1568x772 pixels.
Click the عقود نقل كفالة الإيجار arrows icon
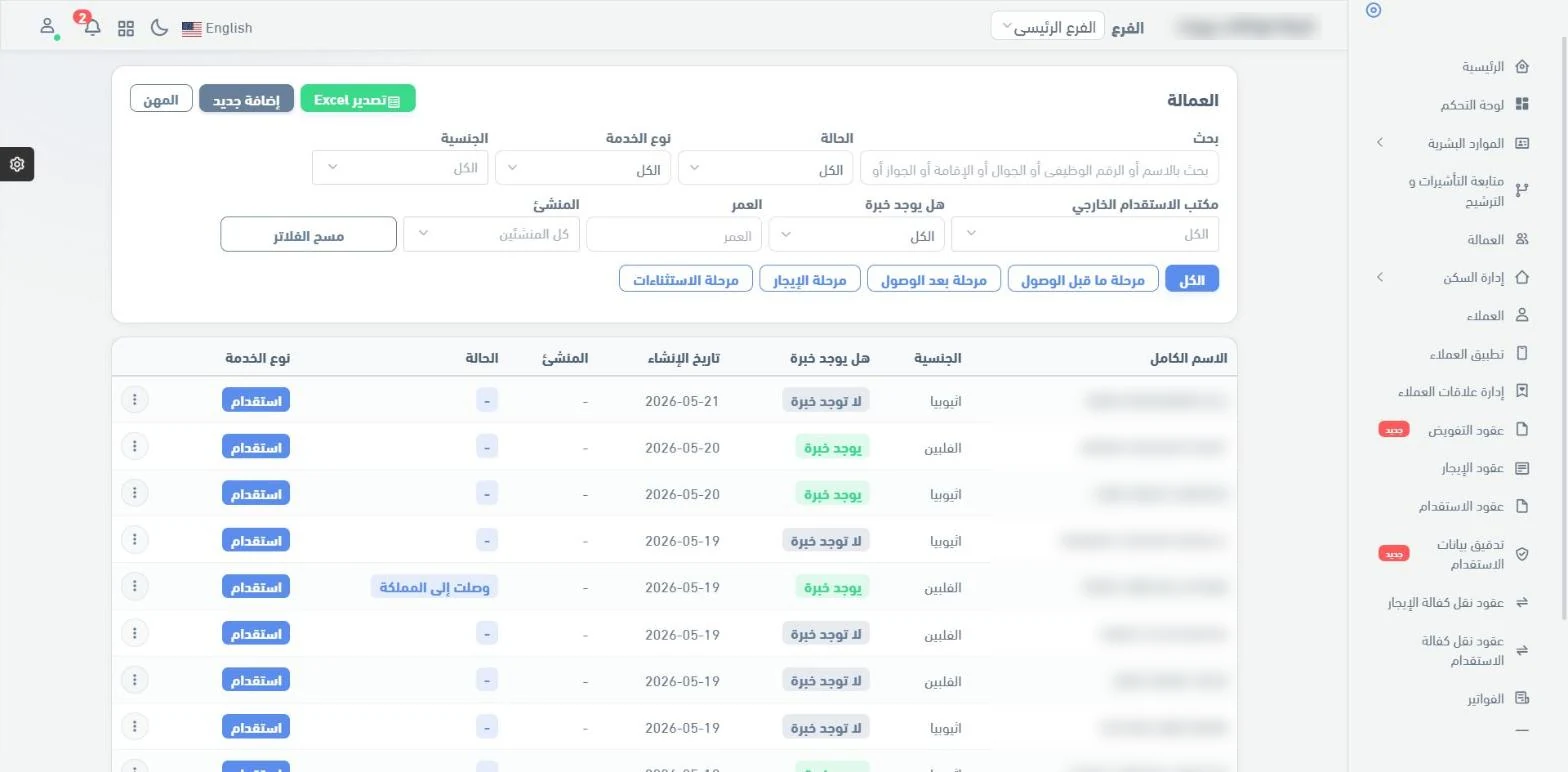[x=1522, y=602]
